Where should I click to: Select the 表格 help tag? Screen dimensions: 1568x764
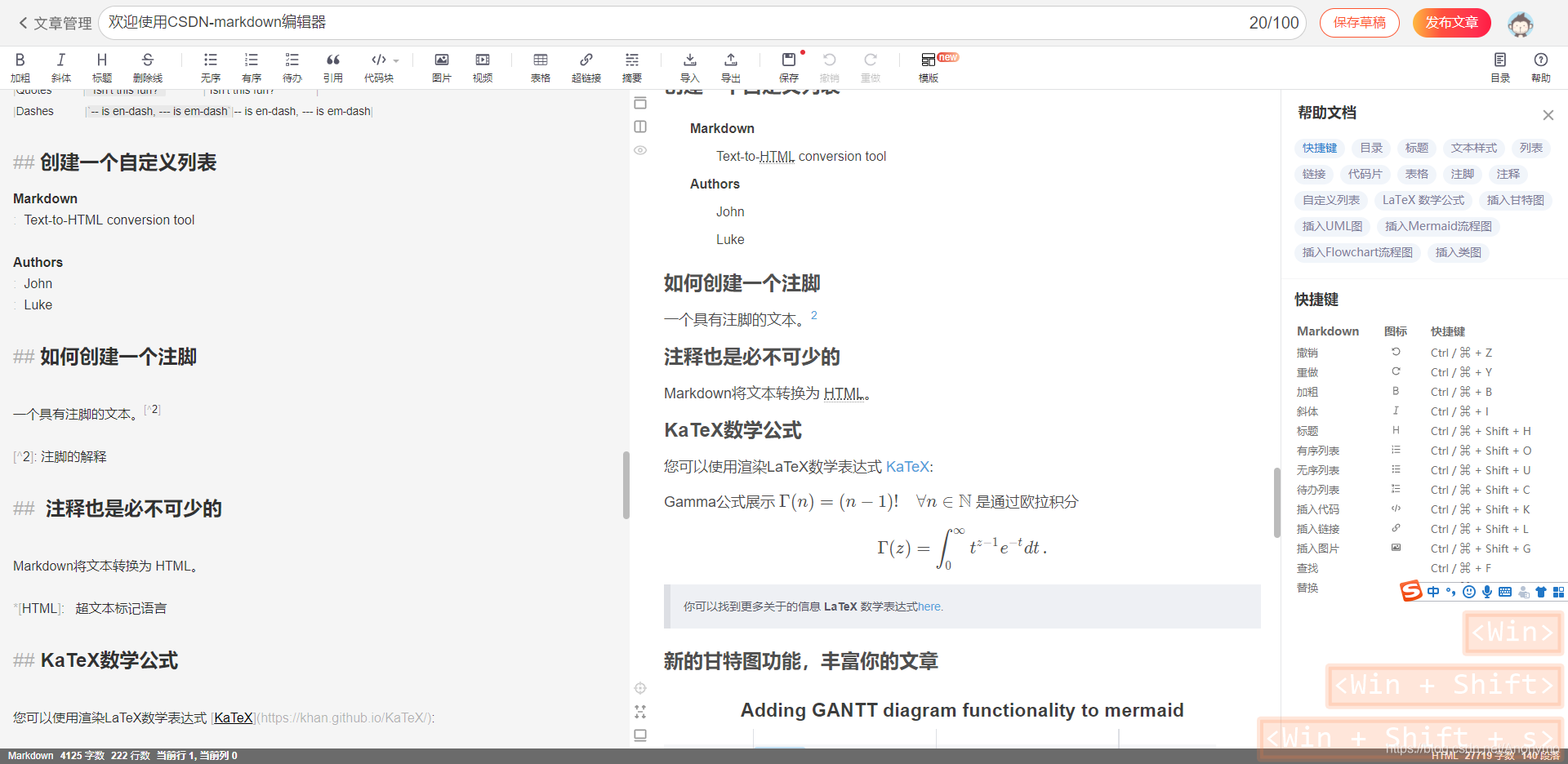(x=1417, y=174)
